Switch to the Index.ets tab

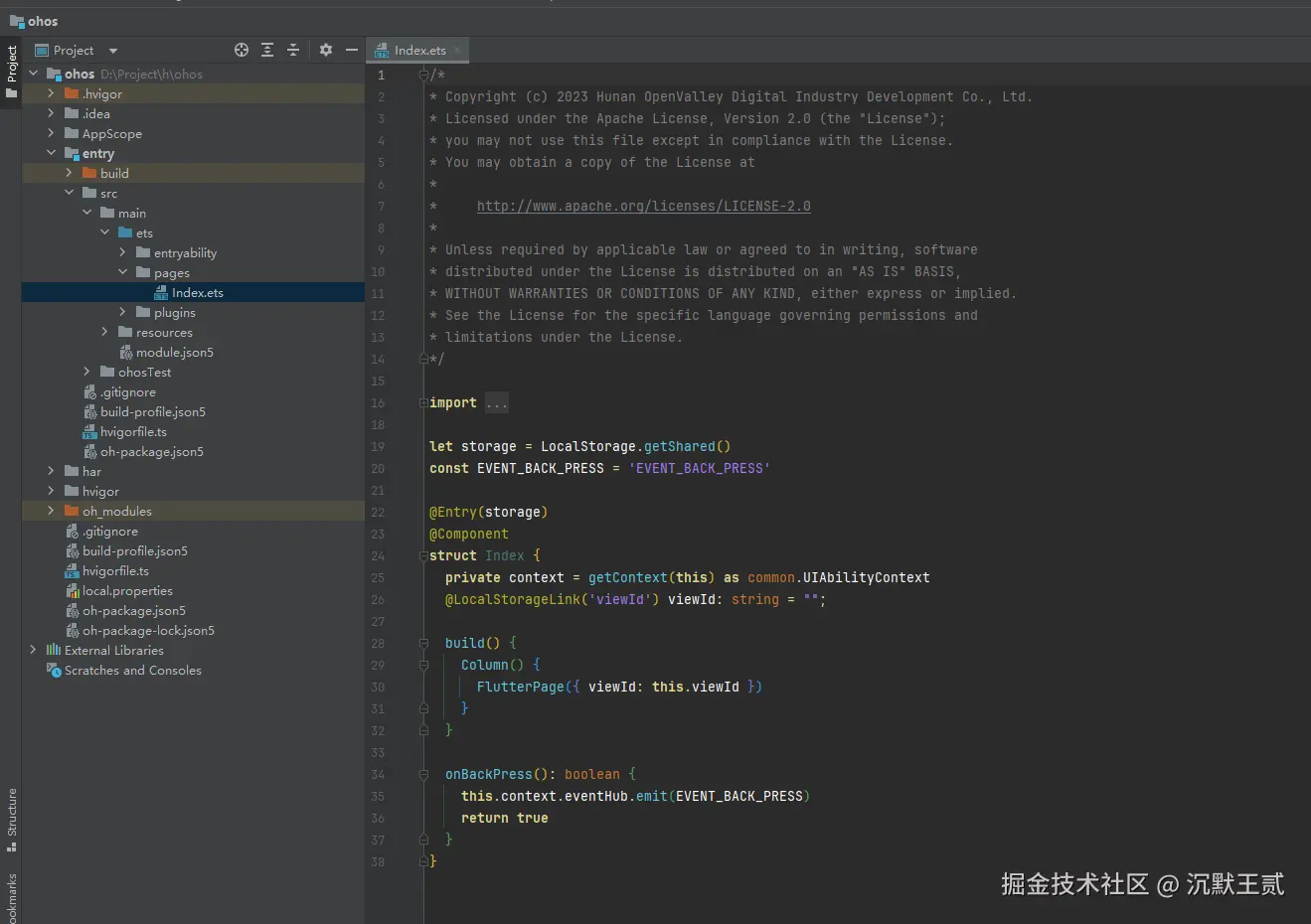(418, 50)
